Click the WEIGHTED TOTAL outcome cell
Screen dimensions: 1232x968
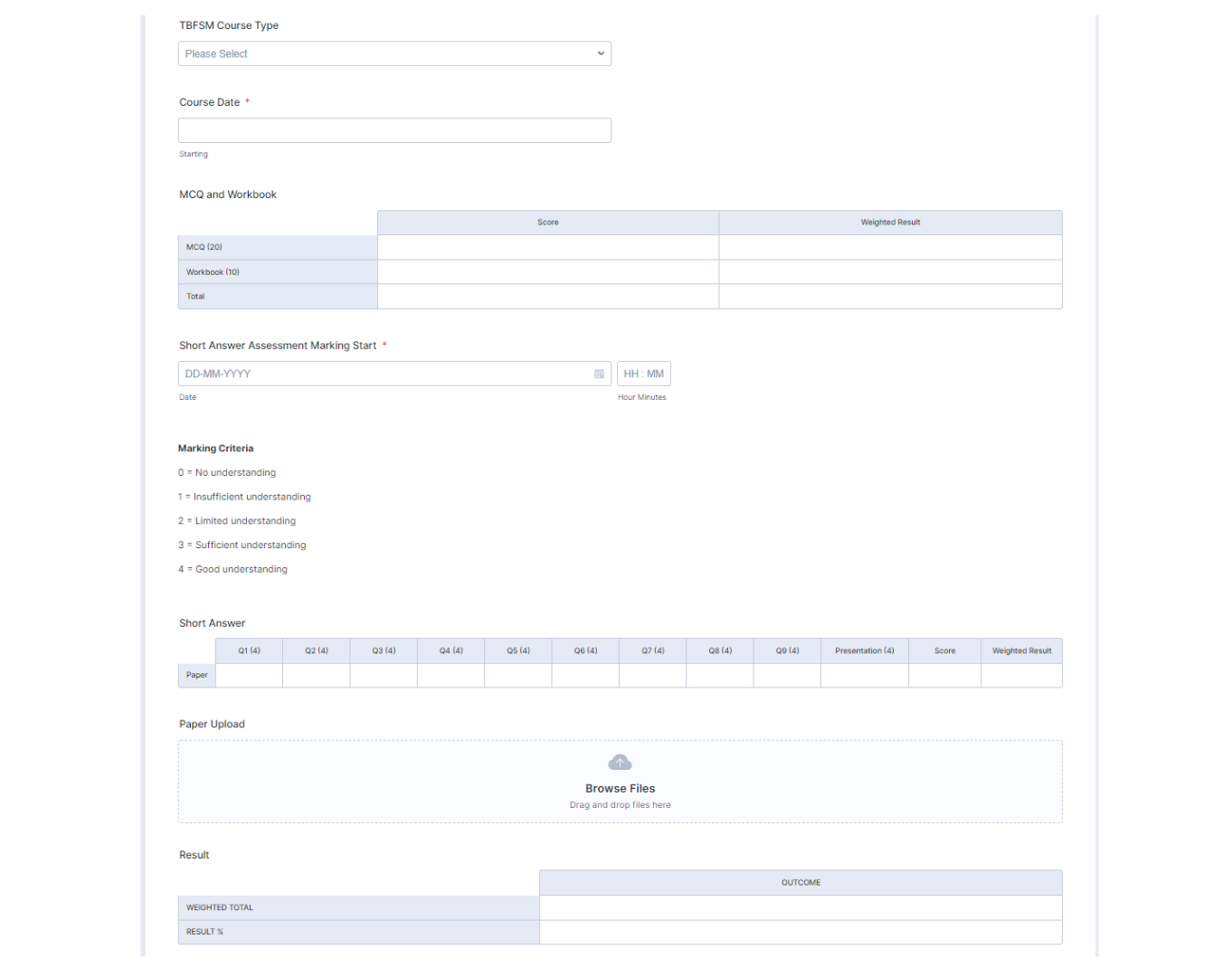point(801,907)
